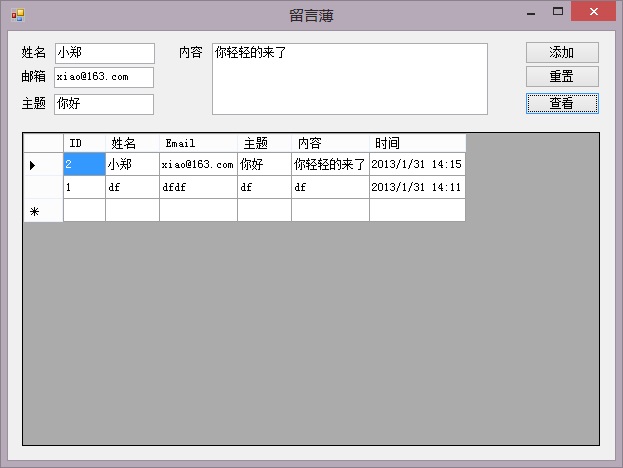Click the time cell 2013/1/31 14:11

(417, 187)
